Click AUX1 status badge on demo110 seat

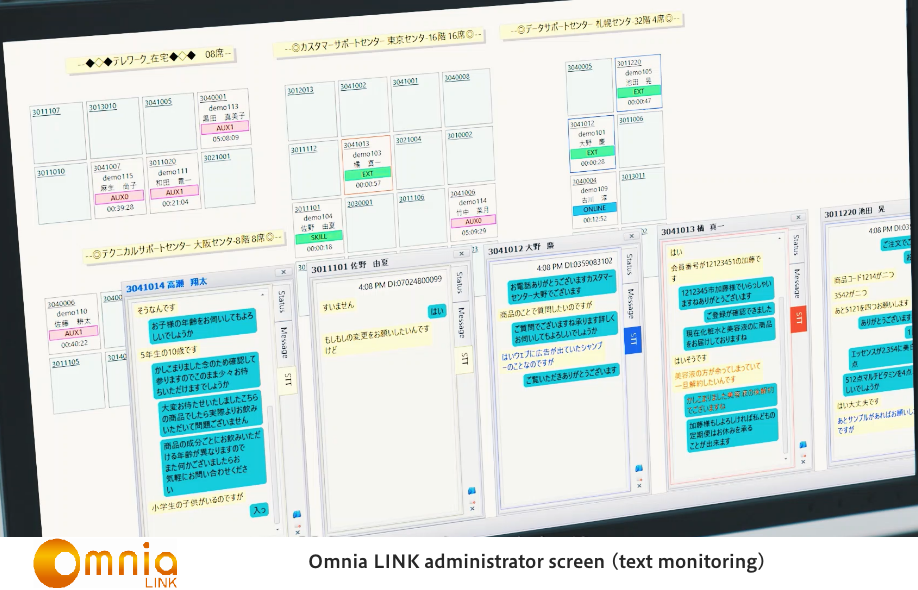point(74,332)
